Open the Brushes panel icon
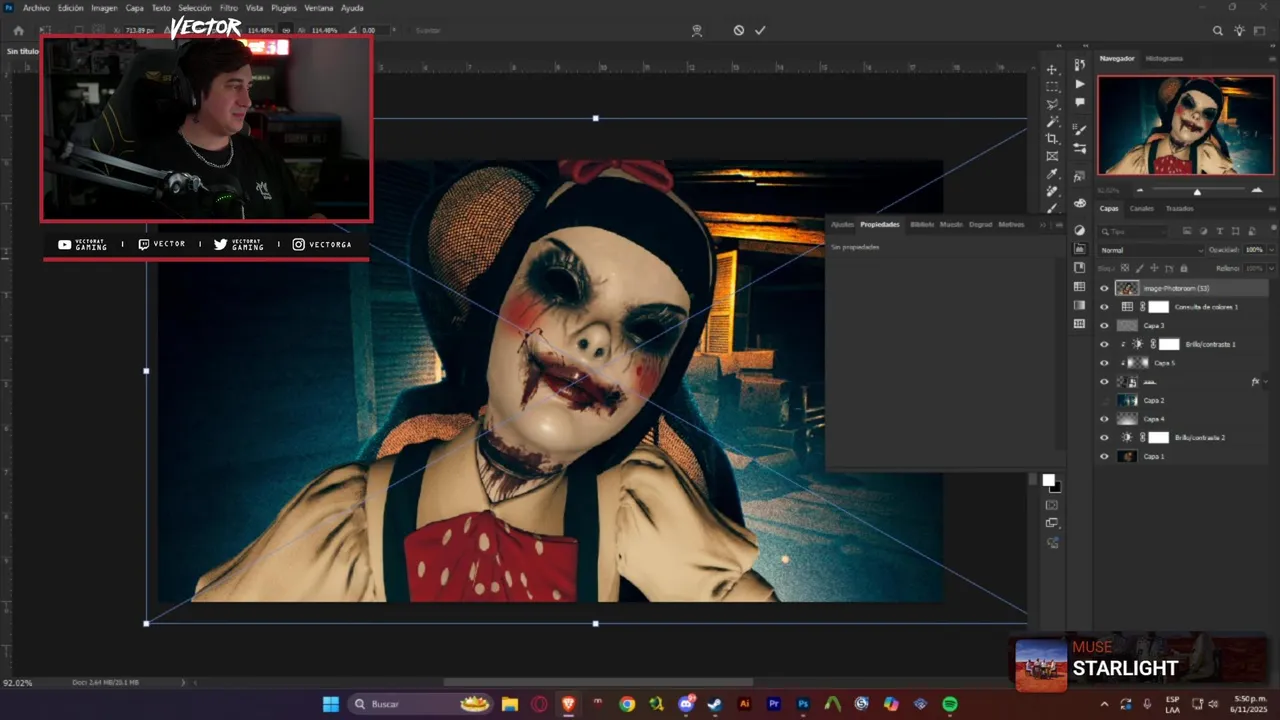Image resolution: width=1280 pixels, height=720 pixels. point(1080,130)
